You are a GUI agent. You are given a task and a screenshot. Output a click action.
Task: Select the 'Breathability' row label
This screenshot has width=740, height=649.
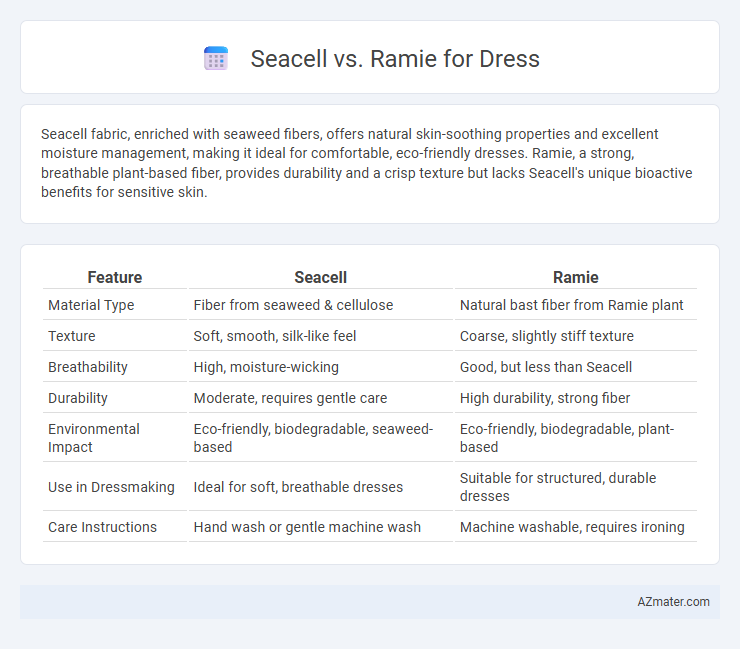click(x=88, y=367)
